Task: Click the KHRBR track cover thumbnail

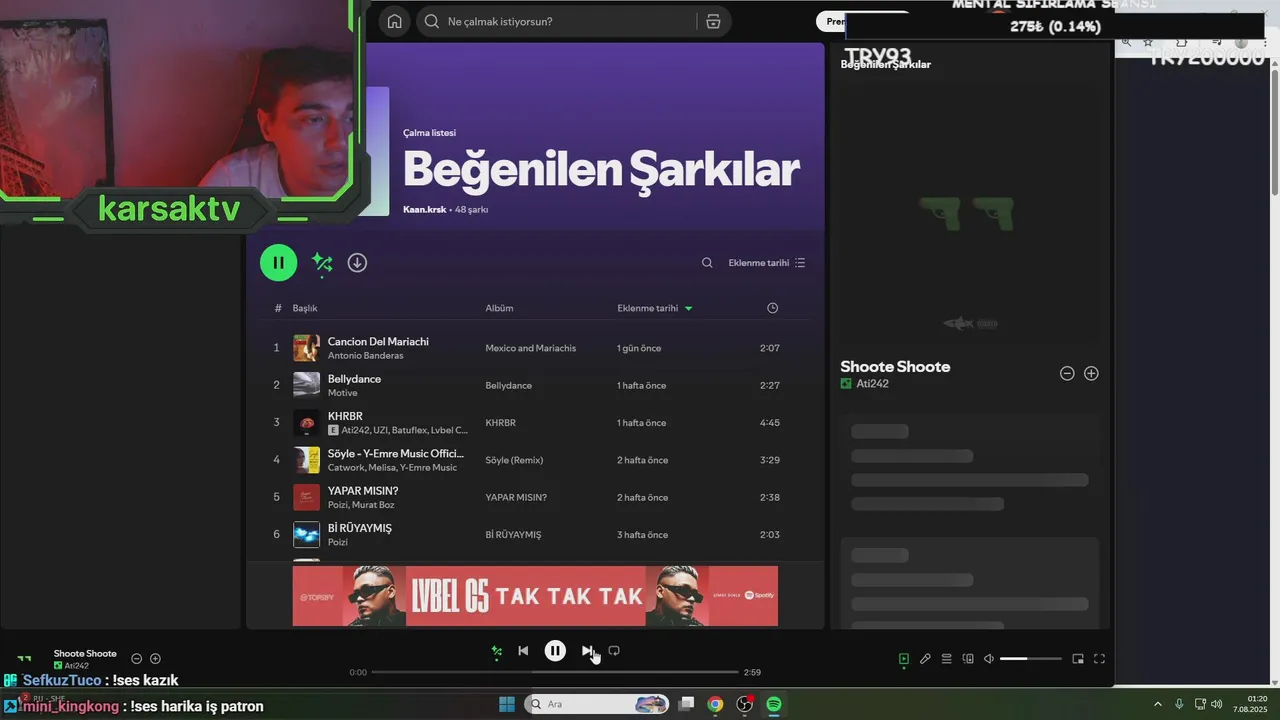Action: point(306,423)
